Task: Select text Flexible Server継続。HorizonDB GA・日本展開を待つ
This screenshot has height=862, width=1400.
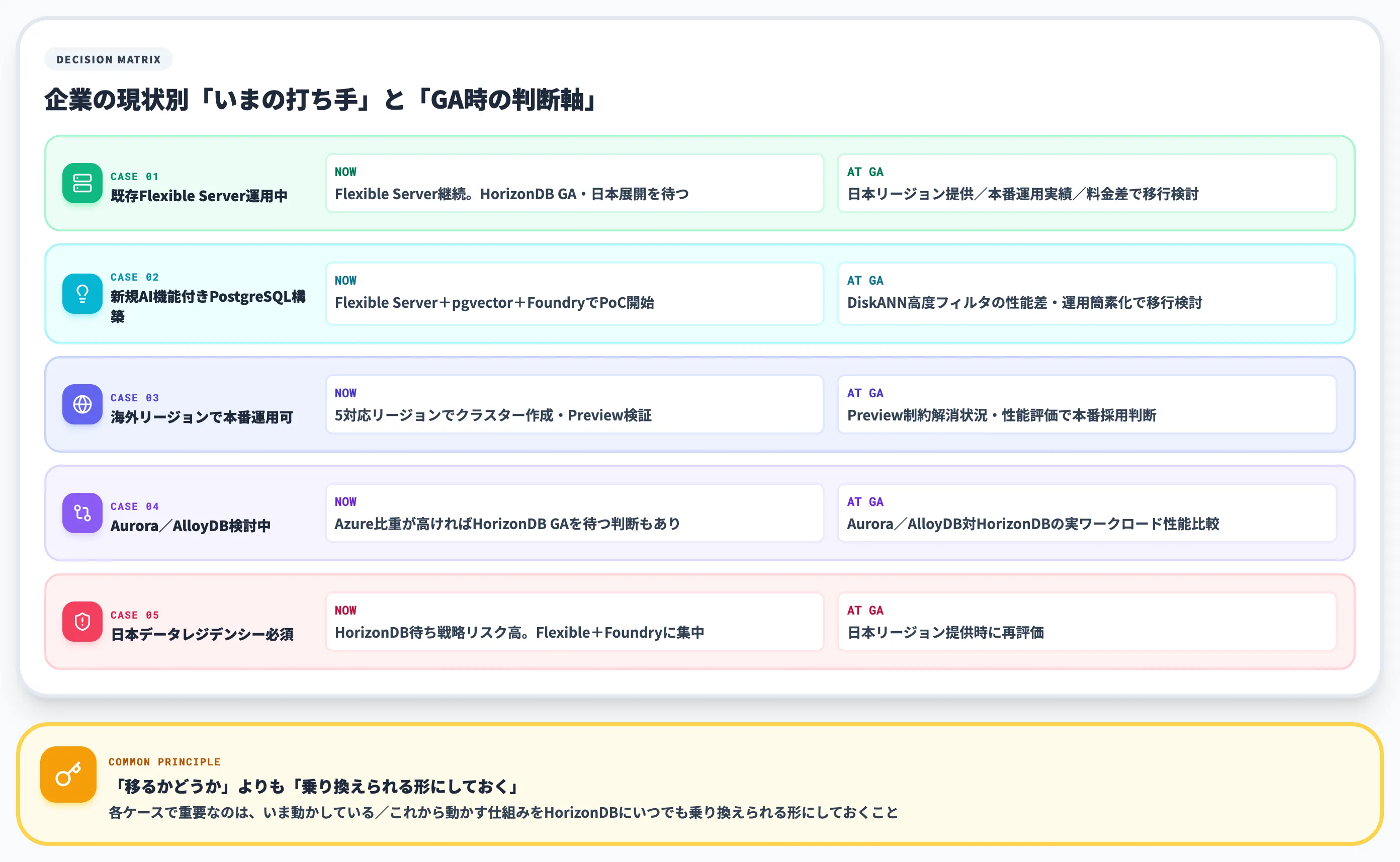Action: 511,194
